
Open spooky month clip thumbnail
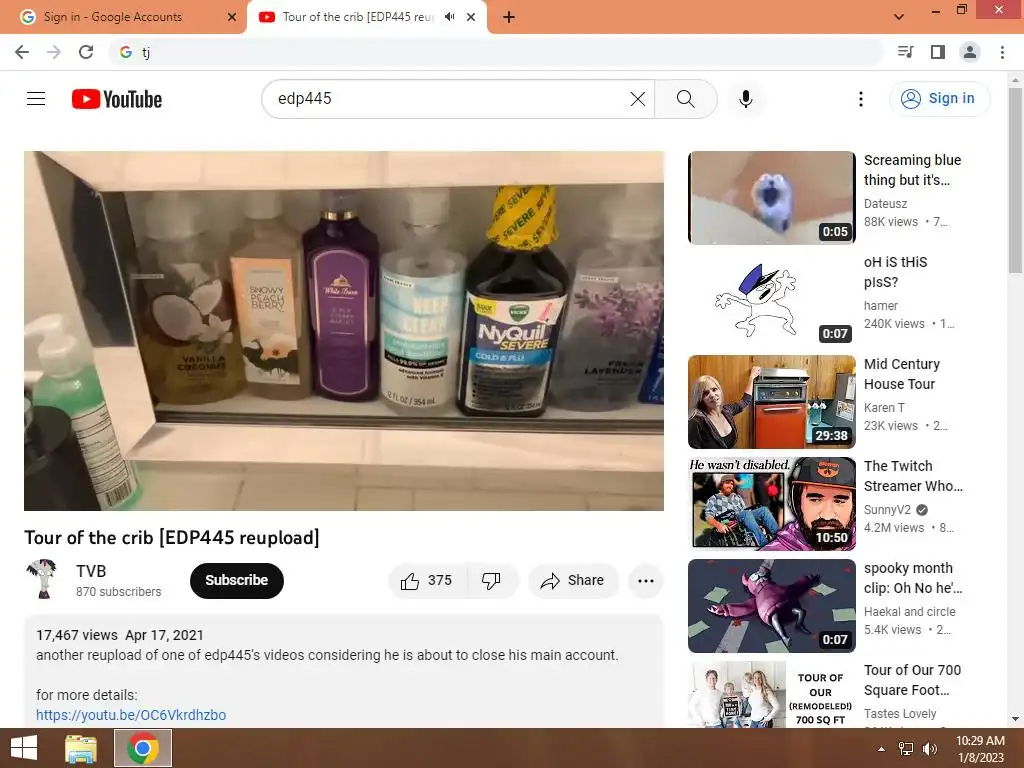click(x=771, y=605)
